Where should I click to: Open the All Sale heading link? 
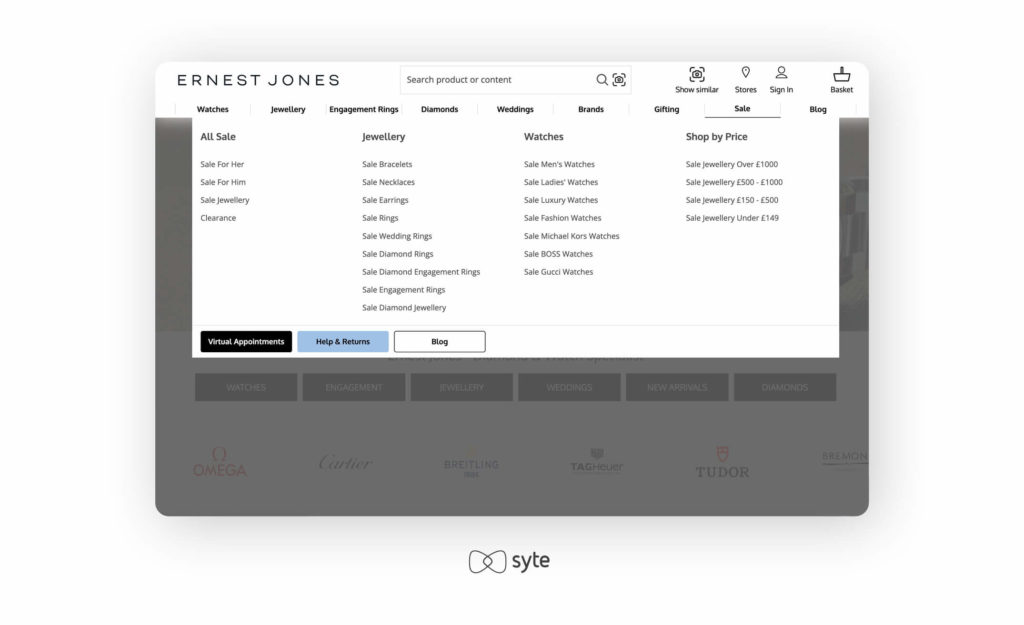(x=218, y=136)
